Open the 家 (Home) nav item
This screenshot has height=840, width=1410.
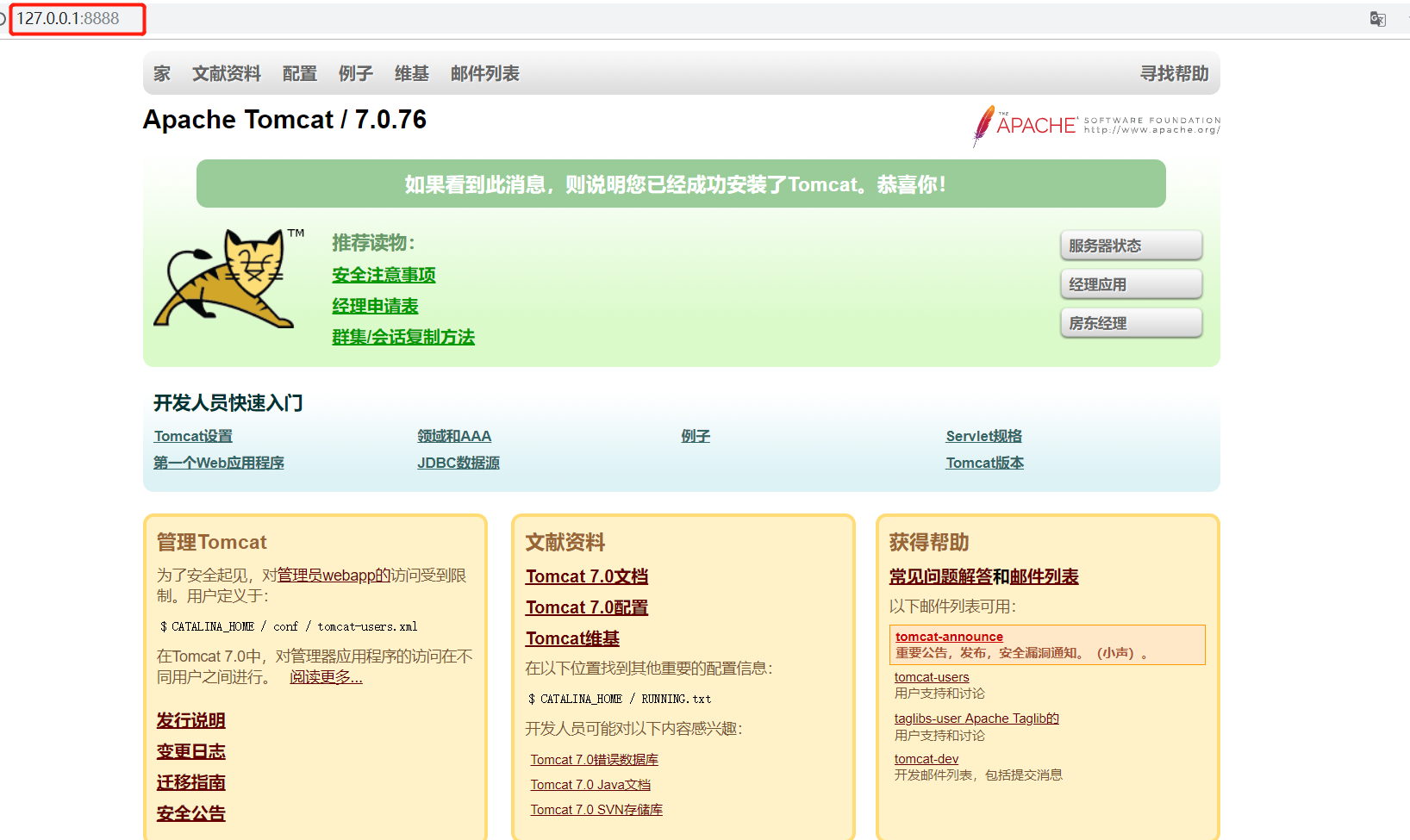pos(162,74)
